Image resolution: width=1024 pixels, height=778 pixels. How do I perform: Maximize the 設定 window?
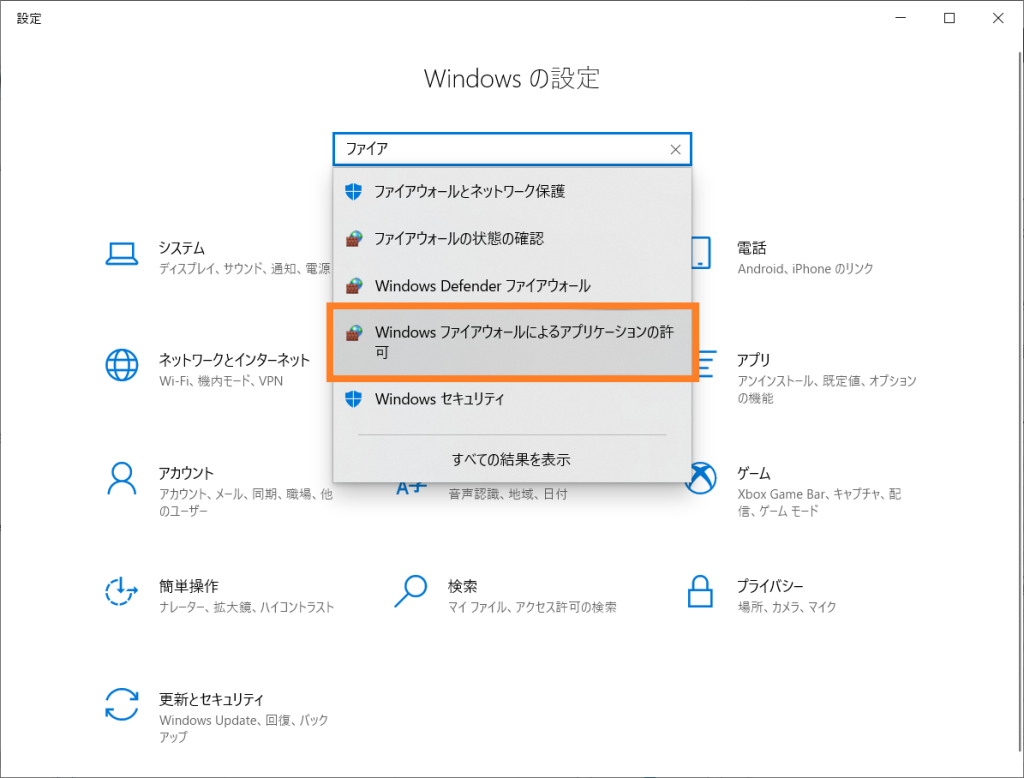click(x=949, y=18)
